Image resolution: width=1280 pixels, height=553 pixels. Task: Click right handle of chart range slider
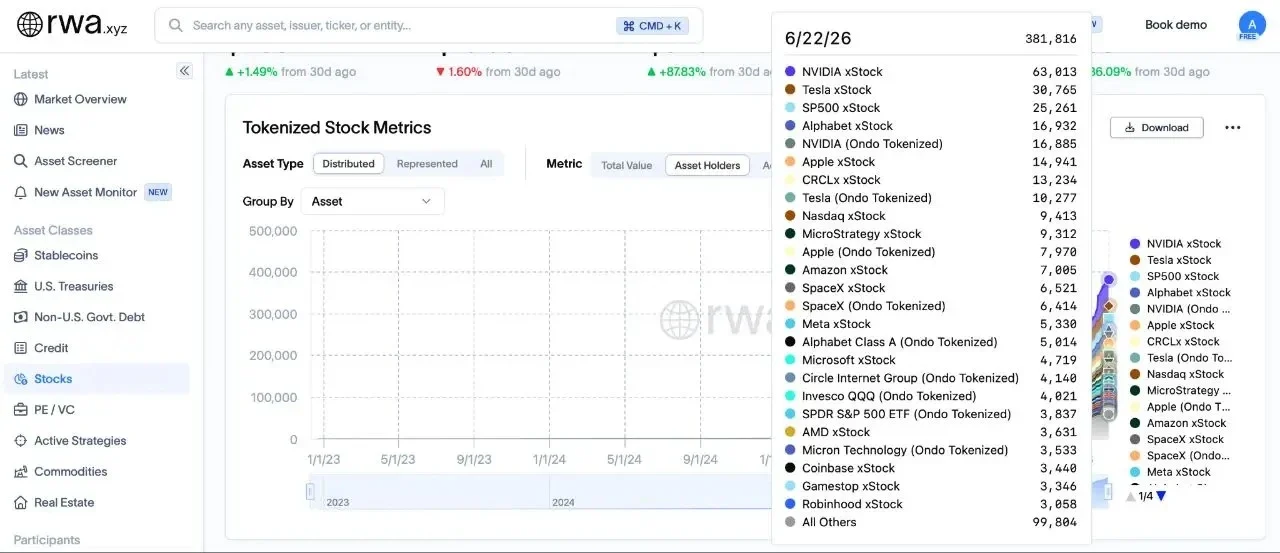[x=1108, y=491]
